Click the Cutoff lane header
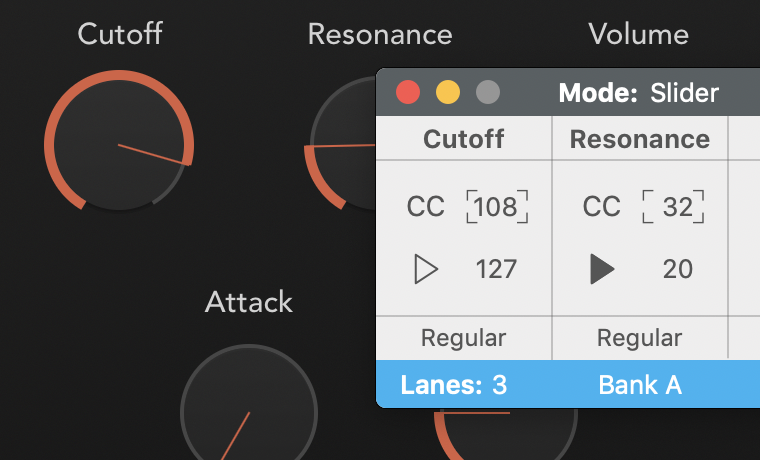760x460 pixels. click(x=464, y=139)
